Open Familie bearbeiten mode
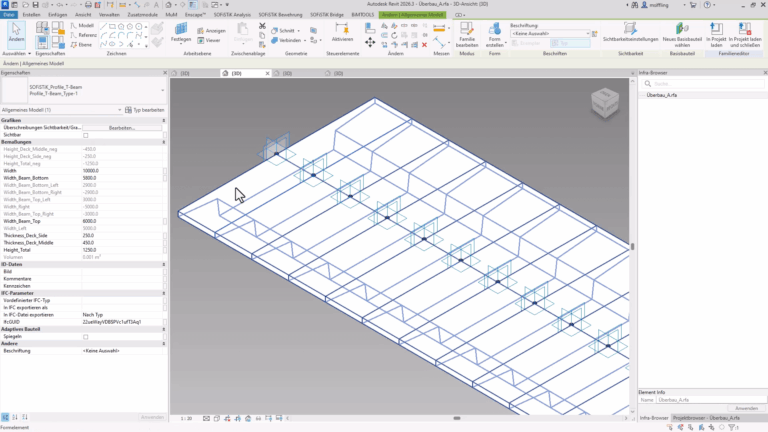This screenshot has width=768, height=432. point(467,34)
